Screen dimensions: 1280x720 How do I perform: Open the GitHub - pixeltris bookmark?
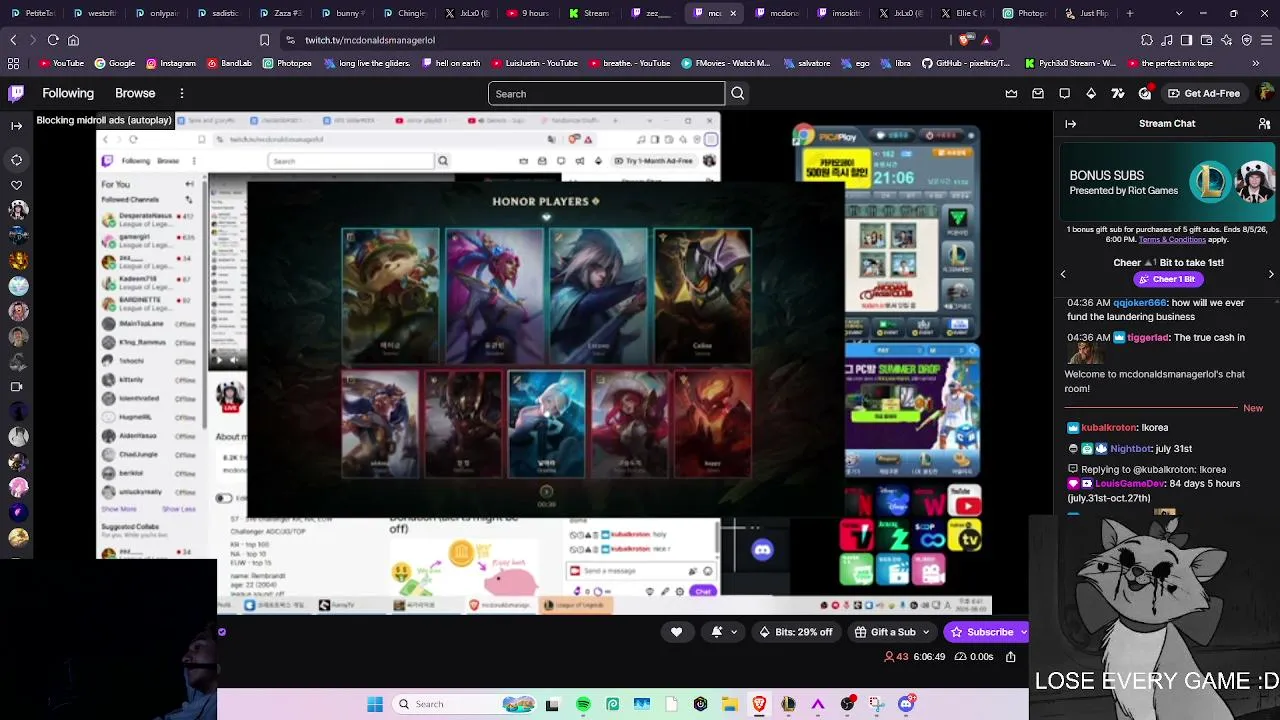[965, 63]
